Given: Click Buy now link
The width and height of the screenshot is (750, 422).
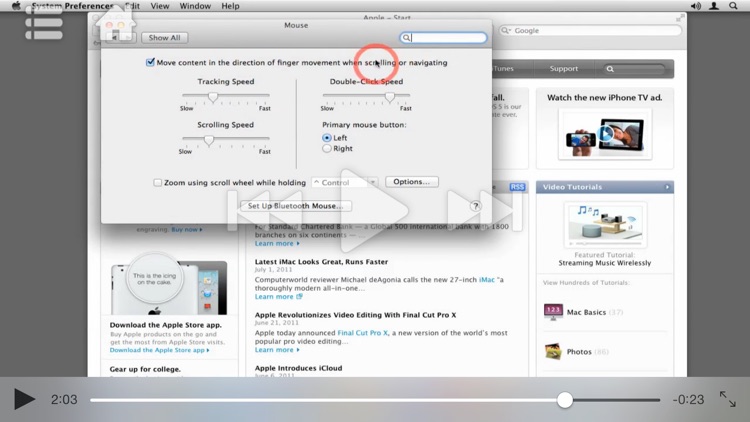Looking at the screenshot, I should click(x=187, y=230).
